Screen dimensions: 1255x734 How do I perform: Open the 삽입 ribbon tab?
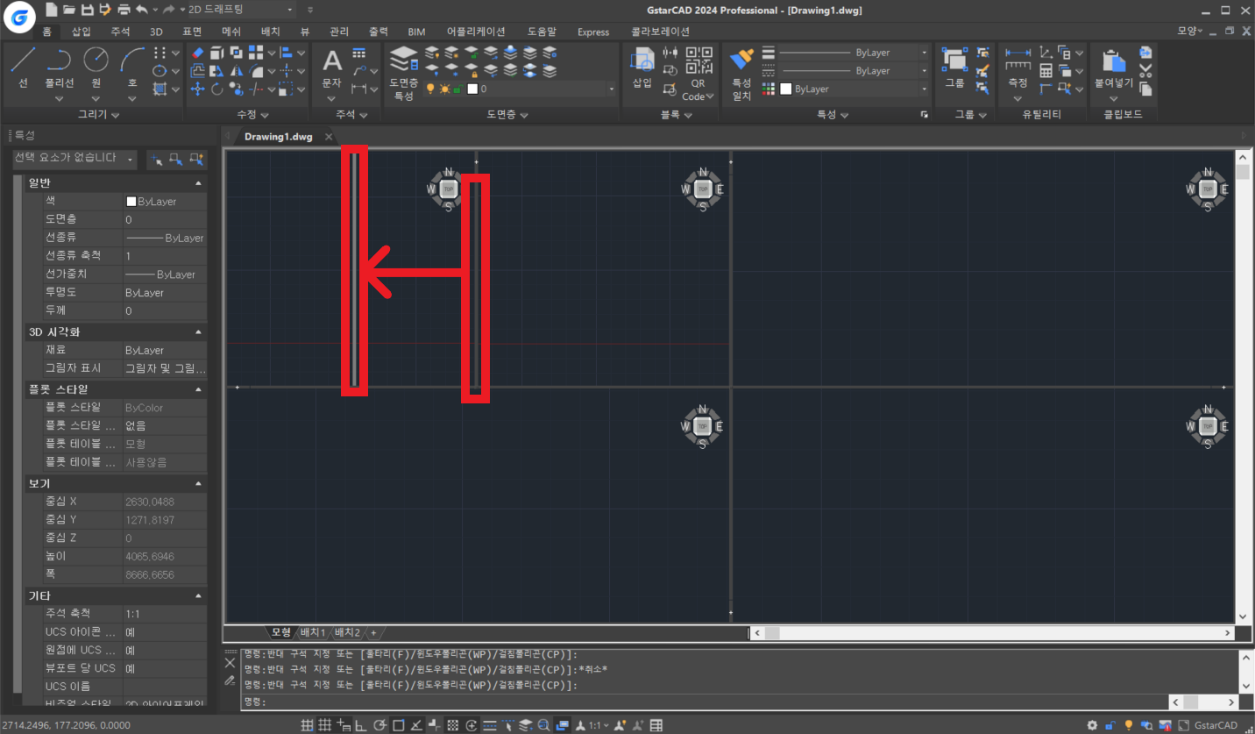click(81, 31)
